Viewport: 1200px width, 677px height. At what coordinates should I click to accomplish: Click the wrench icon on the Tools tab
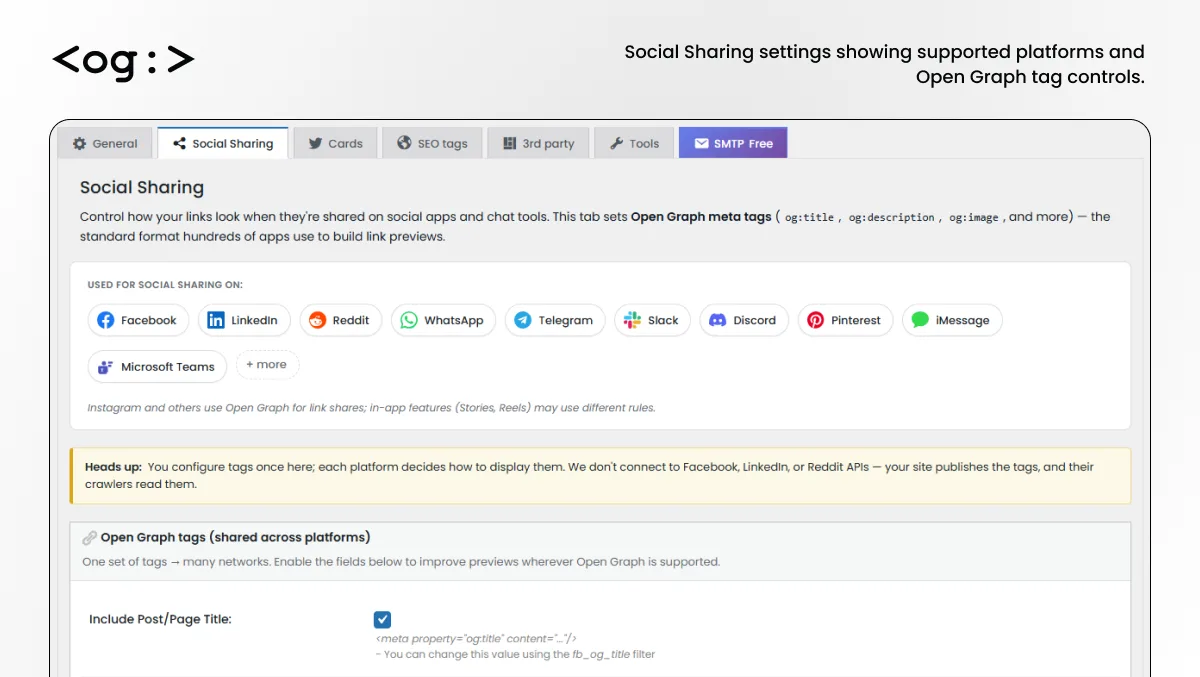click(616, 144)
